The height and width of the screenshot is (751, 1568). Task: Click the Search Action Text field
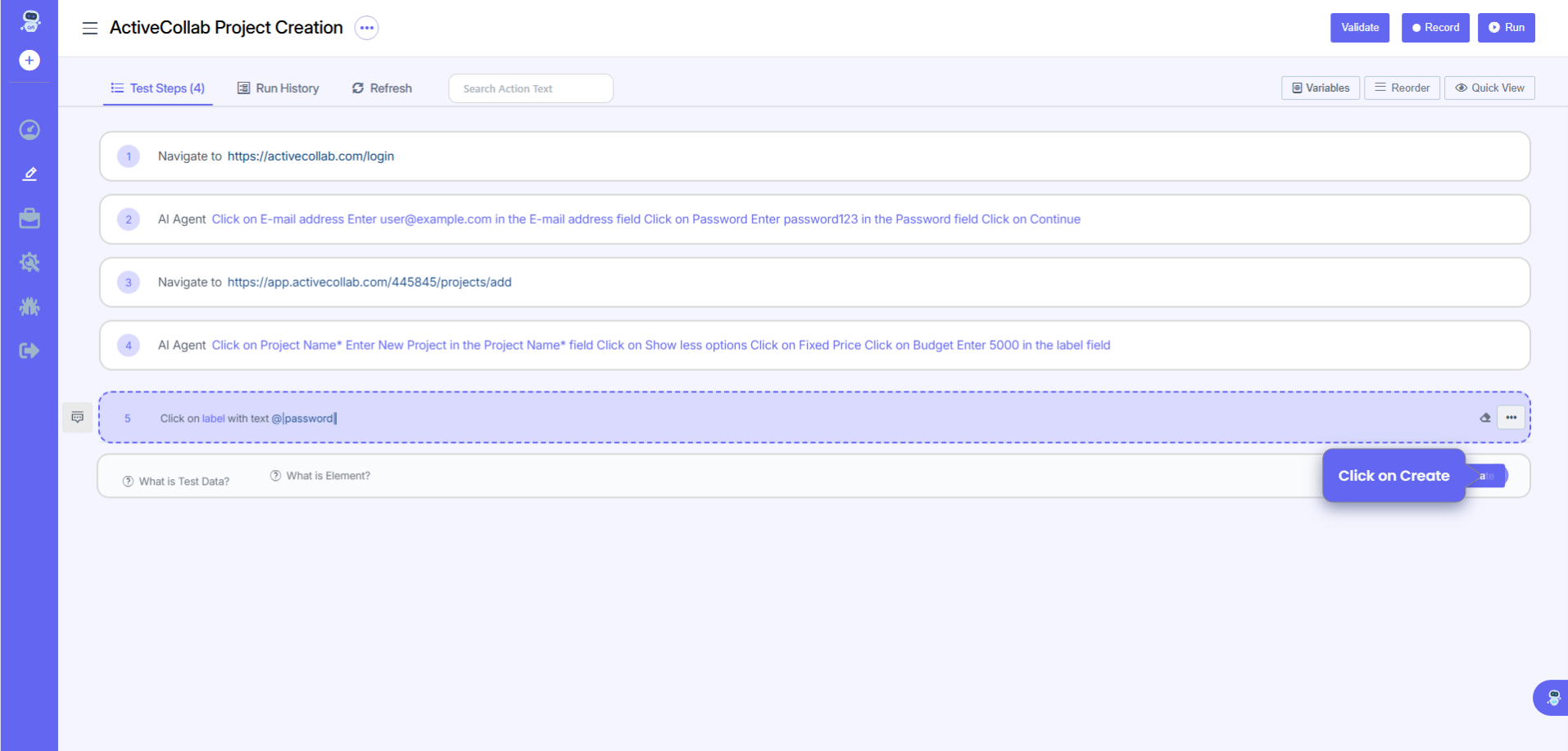tap(530, 88)
